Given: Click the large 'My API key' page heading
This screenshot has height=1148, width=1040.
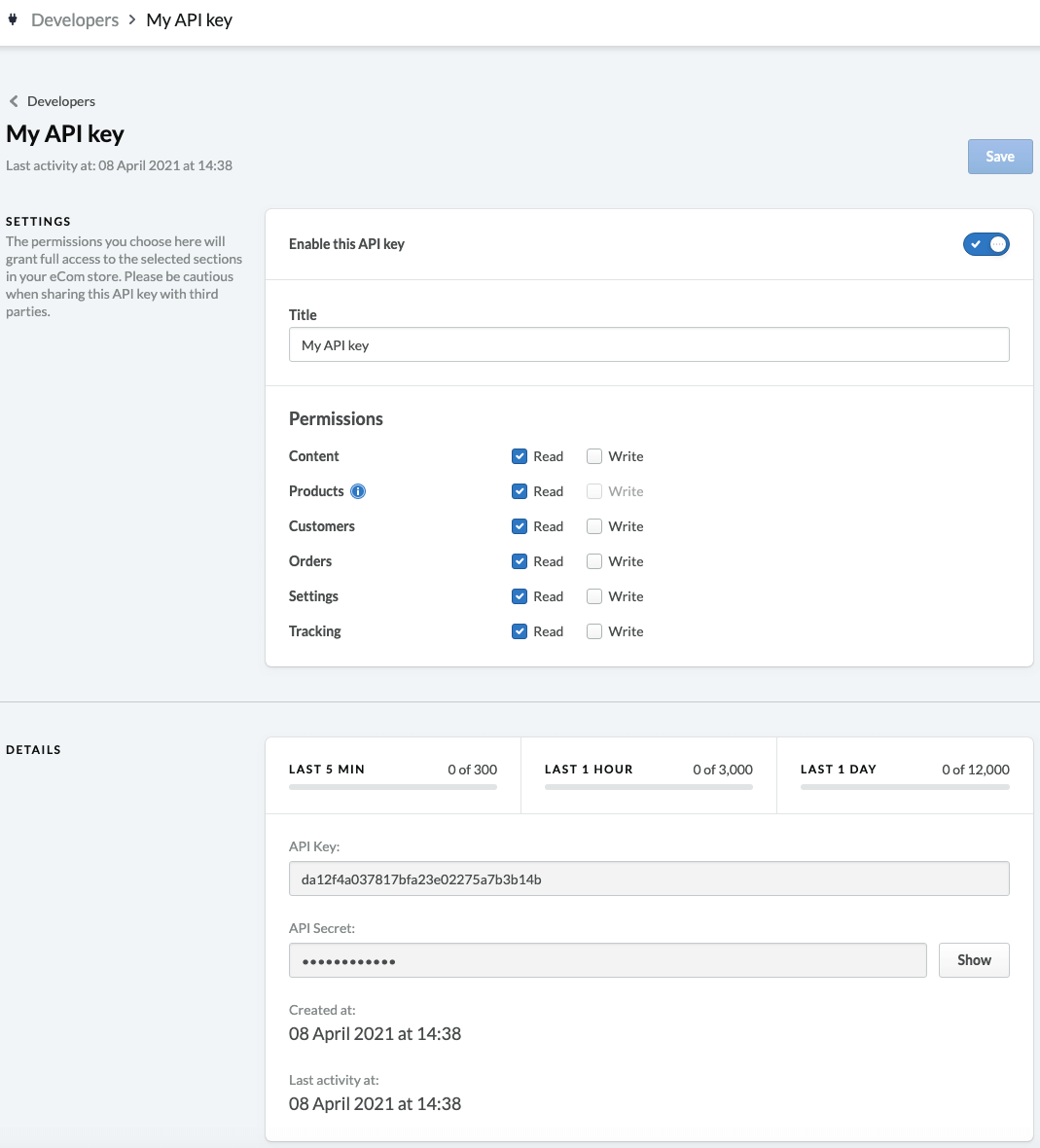Looking at the screenshot, I should [x=65, y=134].
